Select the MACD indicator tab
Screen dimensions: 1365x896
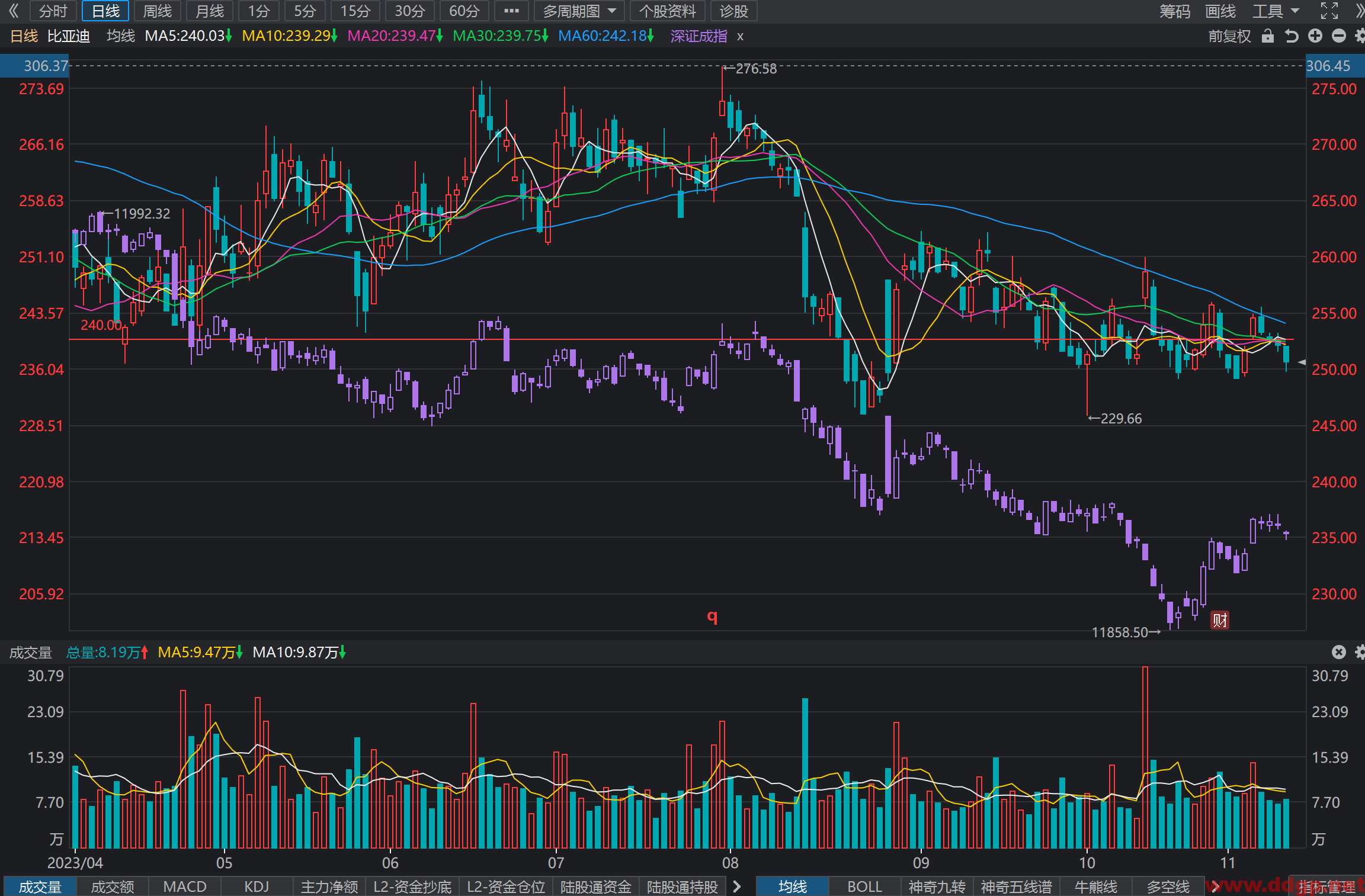tap(185, 887)
